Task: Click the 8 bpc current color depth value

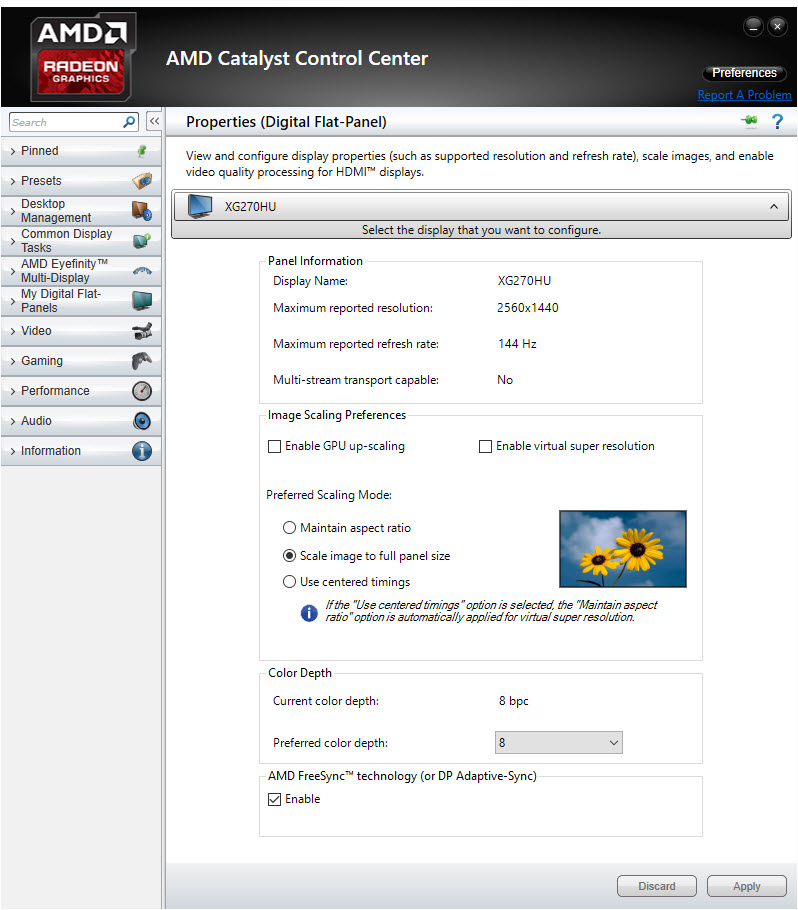Action: coord(514,701)
